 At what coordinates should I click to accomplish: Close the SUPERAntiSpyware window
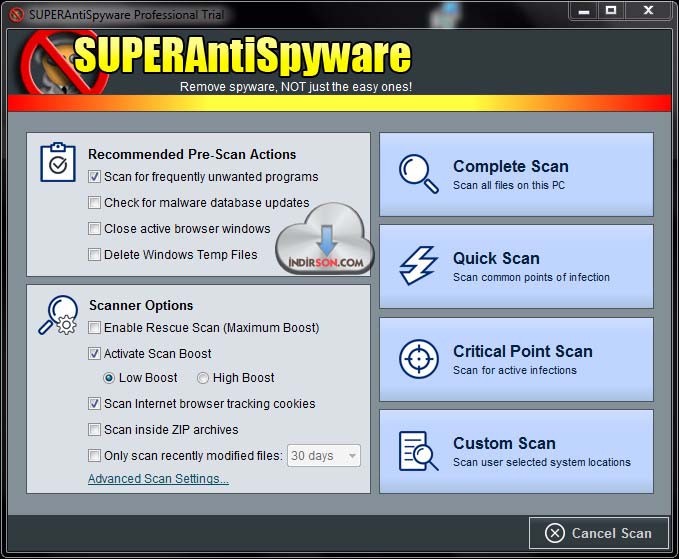click(x=648, y=10)
